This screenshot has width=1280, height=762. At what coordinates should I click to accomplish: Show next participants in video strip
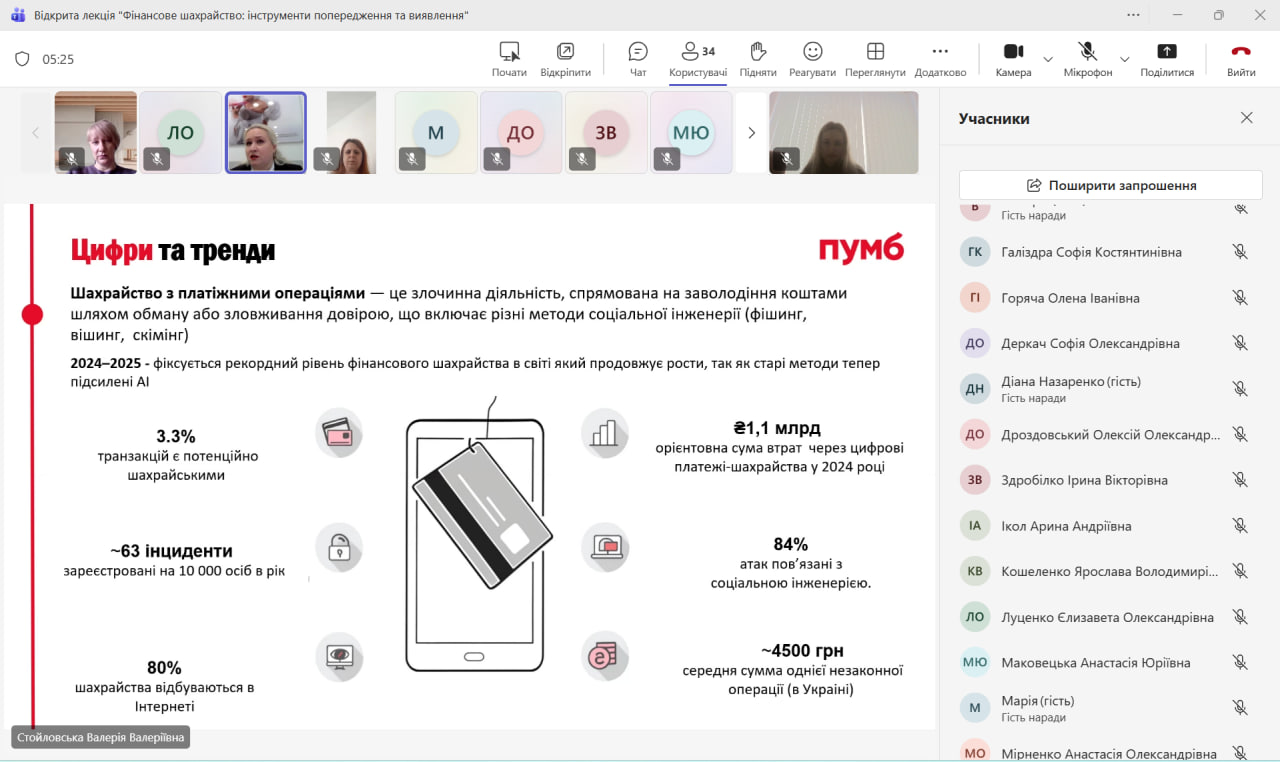coord(751,133)
